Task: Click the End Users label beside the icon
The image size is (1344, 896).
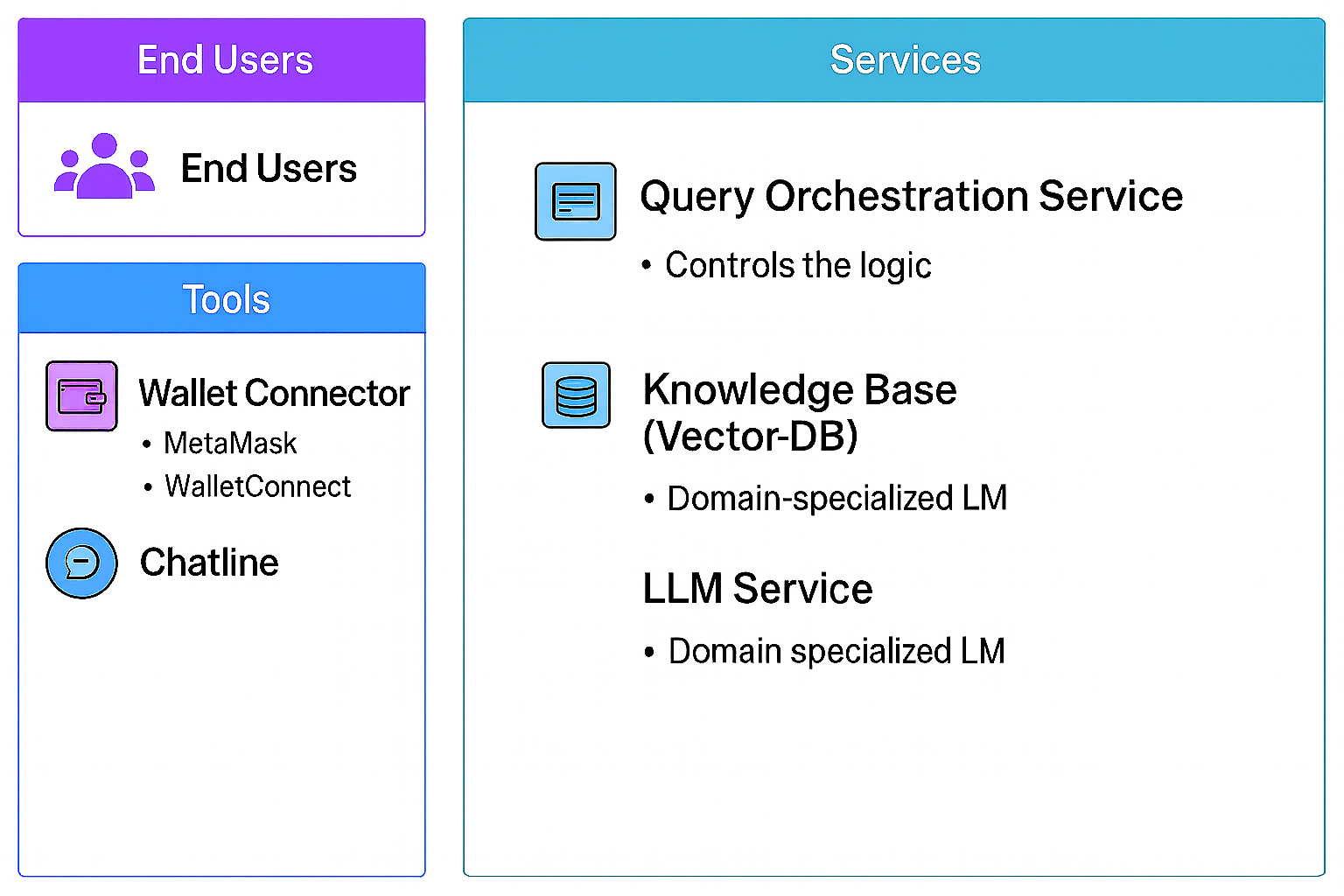Action: click(269, 168)
